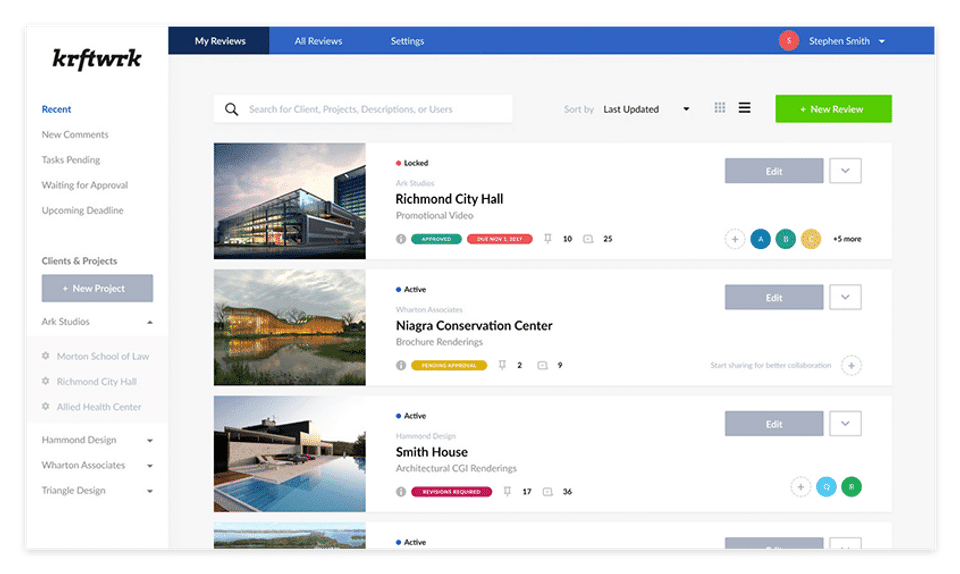Collapse the Ark Studios client group

tap(150, 322)
